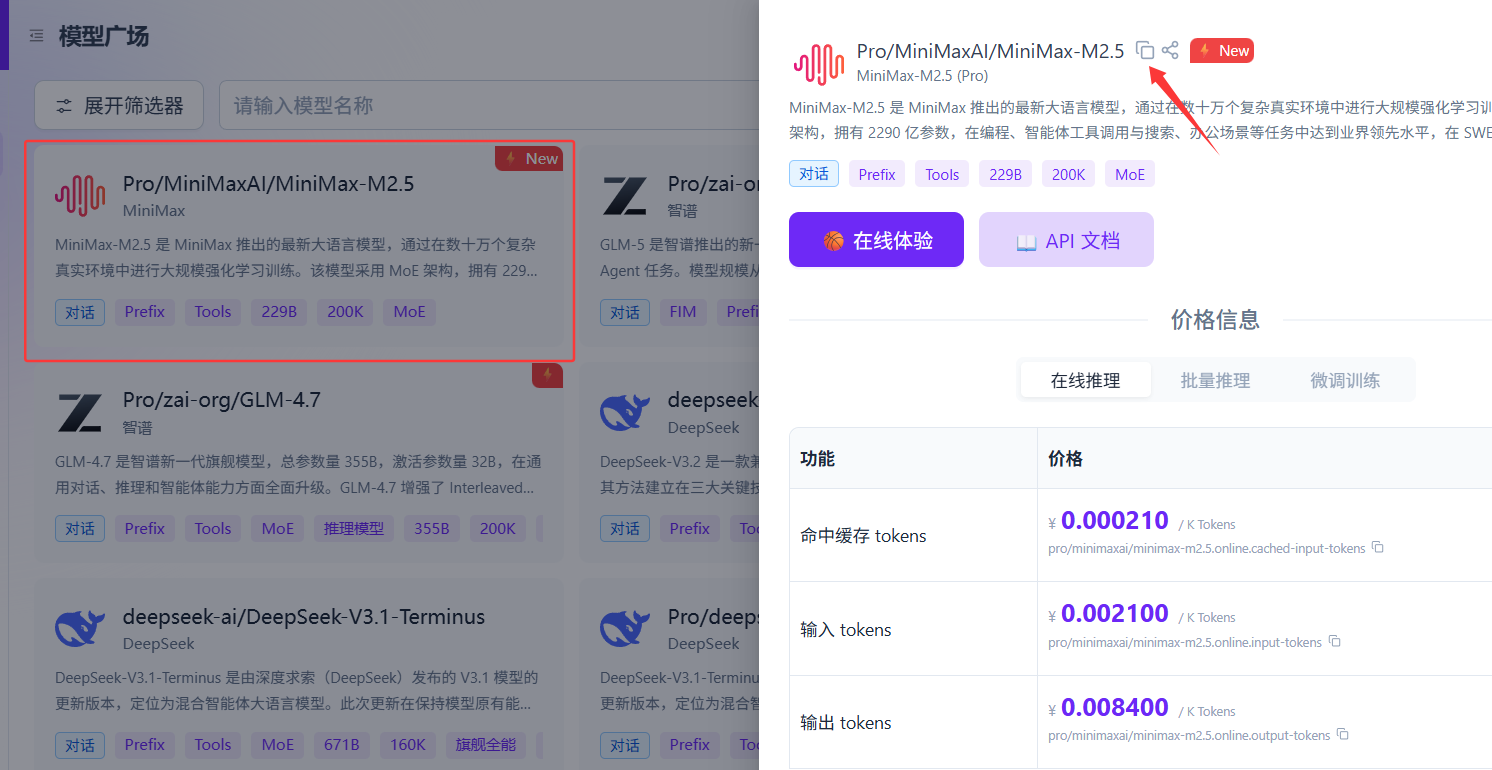Click the MiniMax-M2.5 (Pro) subtitle
The image size is (1492, 770).
tap(922, 76)
